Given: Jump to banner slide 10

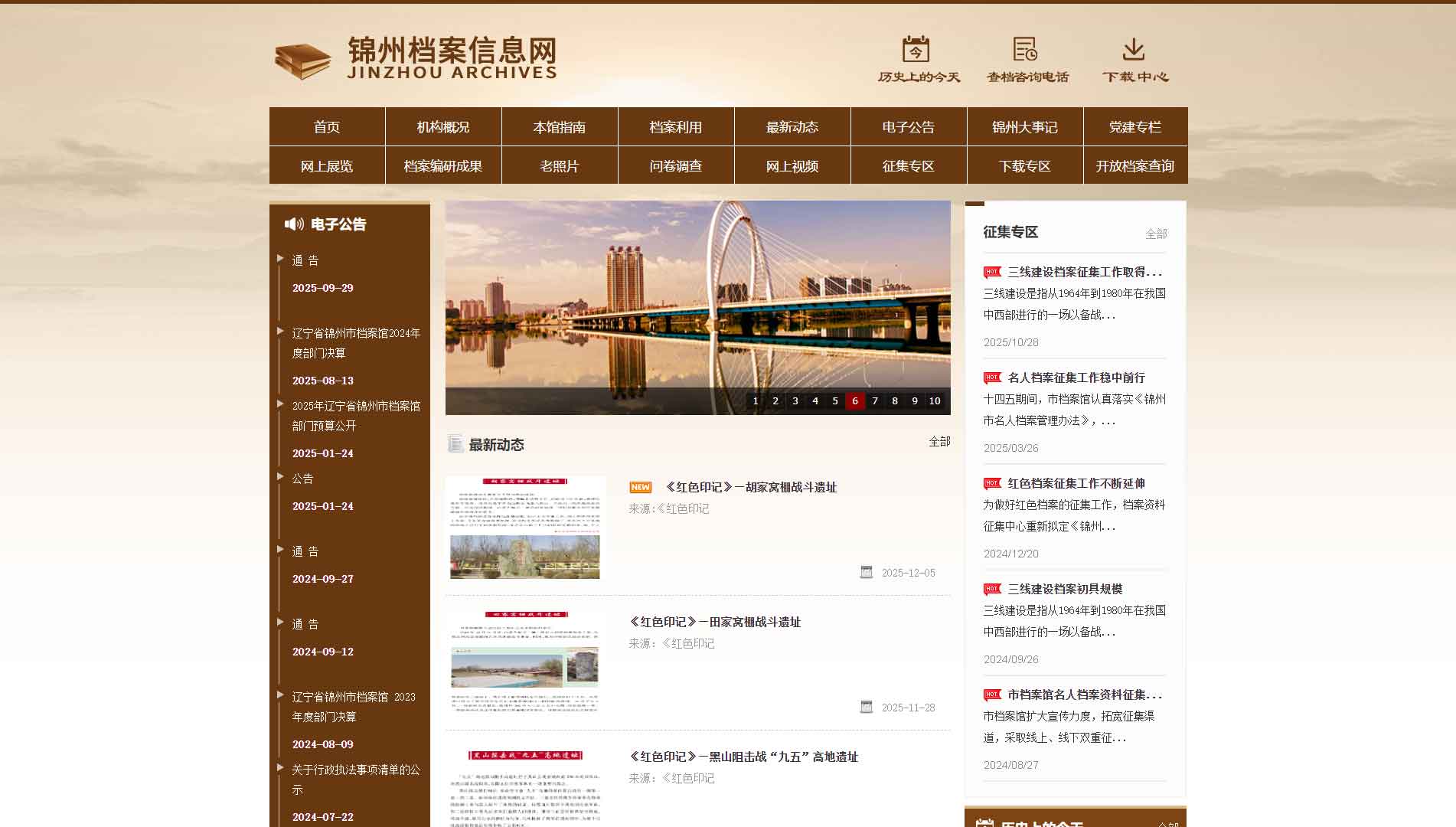Looking at the screenshot, I should (x=935, y=400).
